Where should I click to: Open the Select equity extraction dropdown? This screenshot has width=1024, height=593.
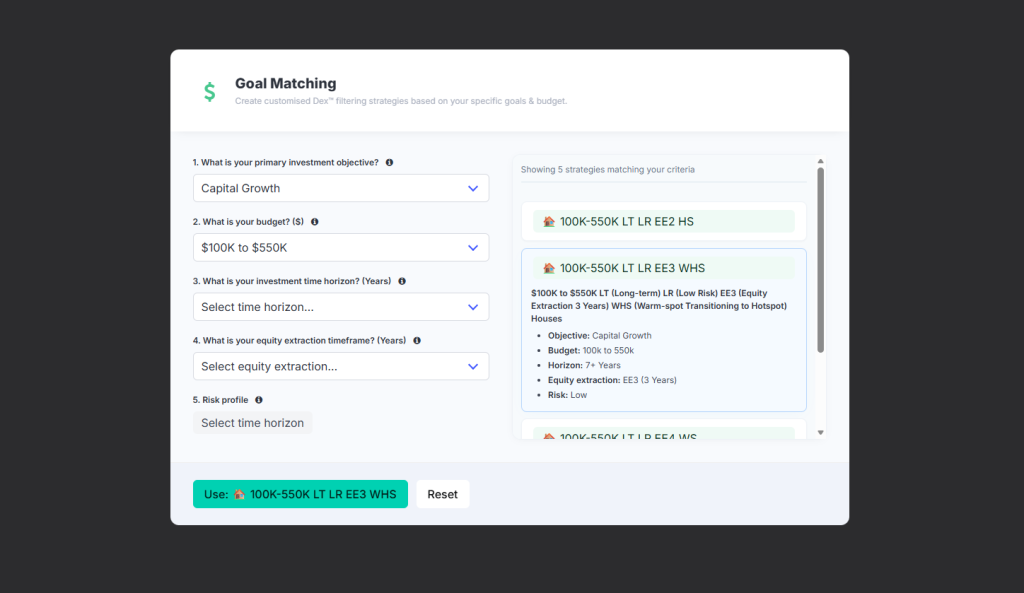tap(341, 366)
